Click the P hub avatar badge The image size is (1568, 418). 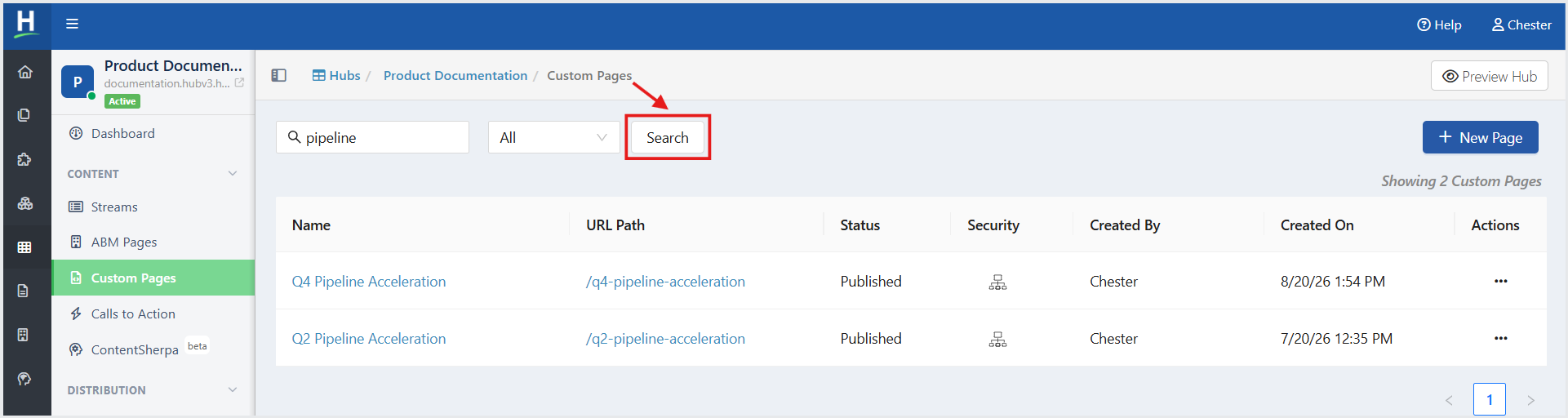point(78,82)
